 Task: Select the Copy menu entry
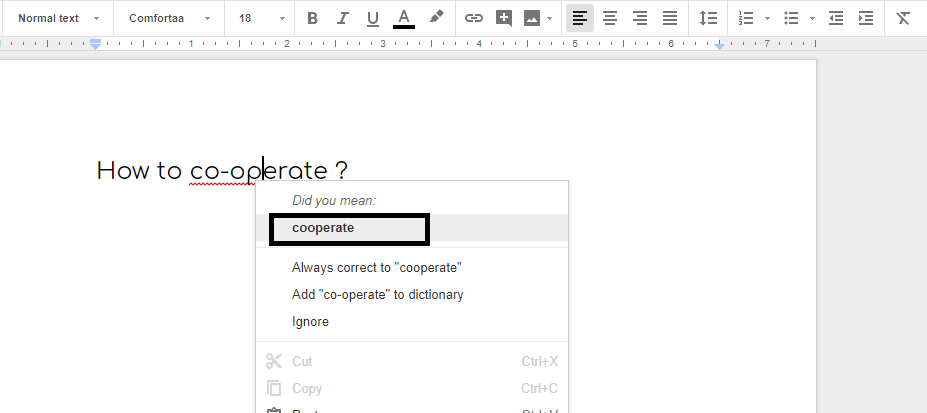coord(411,389)
